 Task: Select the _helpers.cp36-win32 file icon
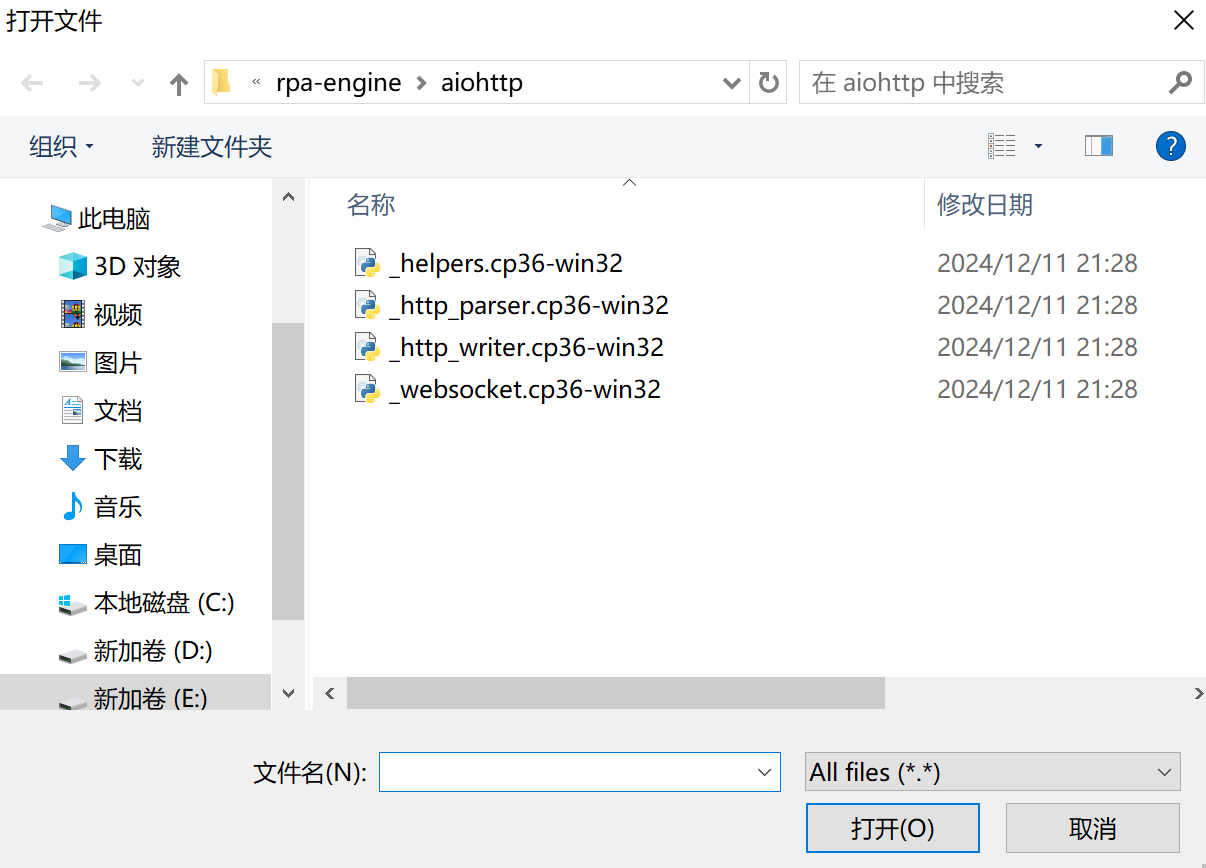tap(367, 263)
